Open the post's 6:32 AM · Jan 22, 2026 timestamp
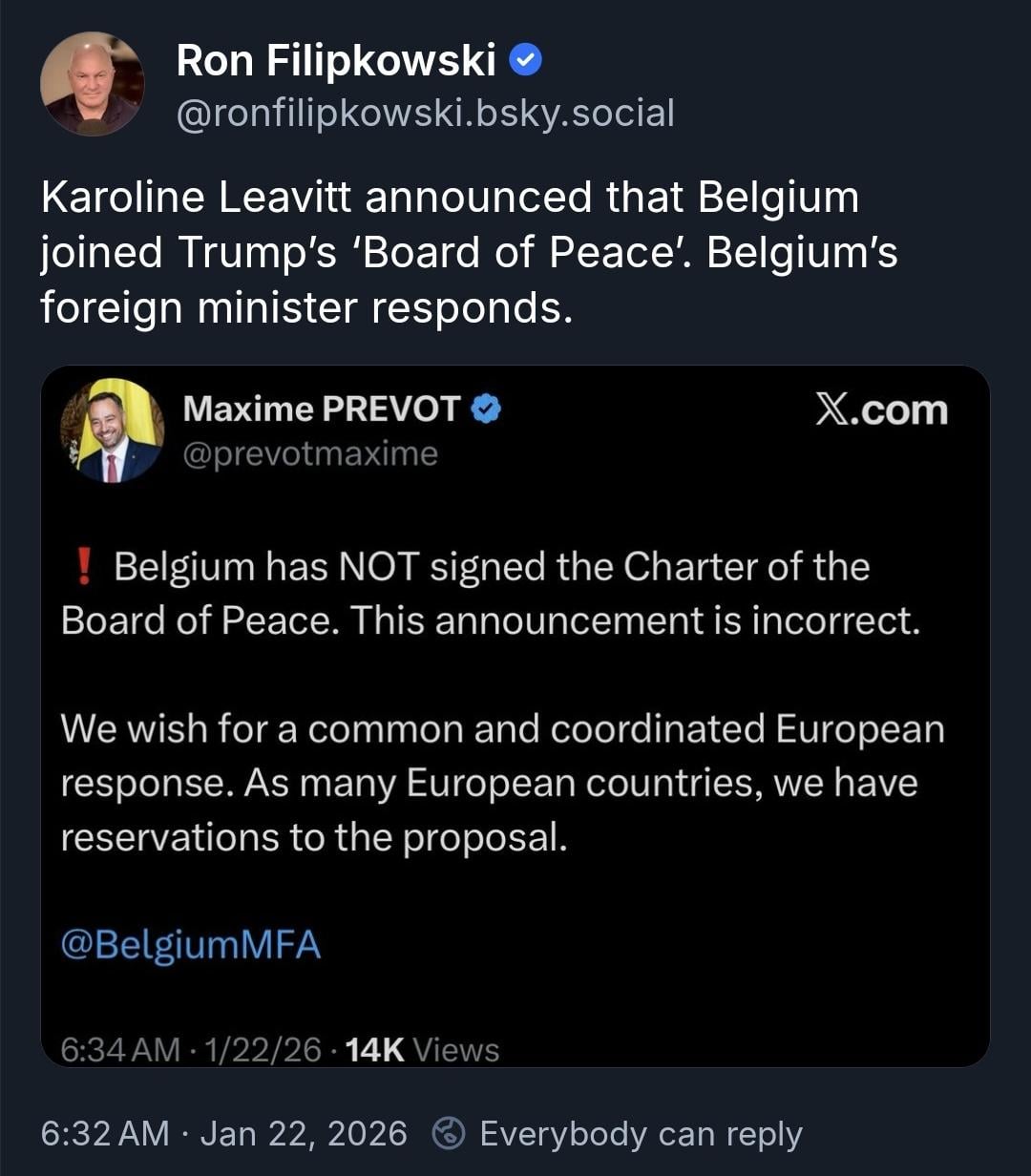1031x1176 pixels. click(223, 1134)
